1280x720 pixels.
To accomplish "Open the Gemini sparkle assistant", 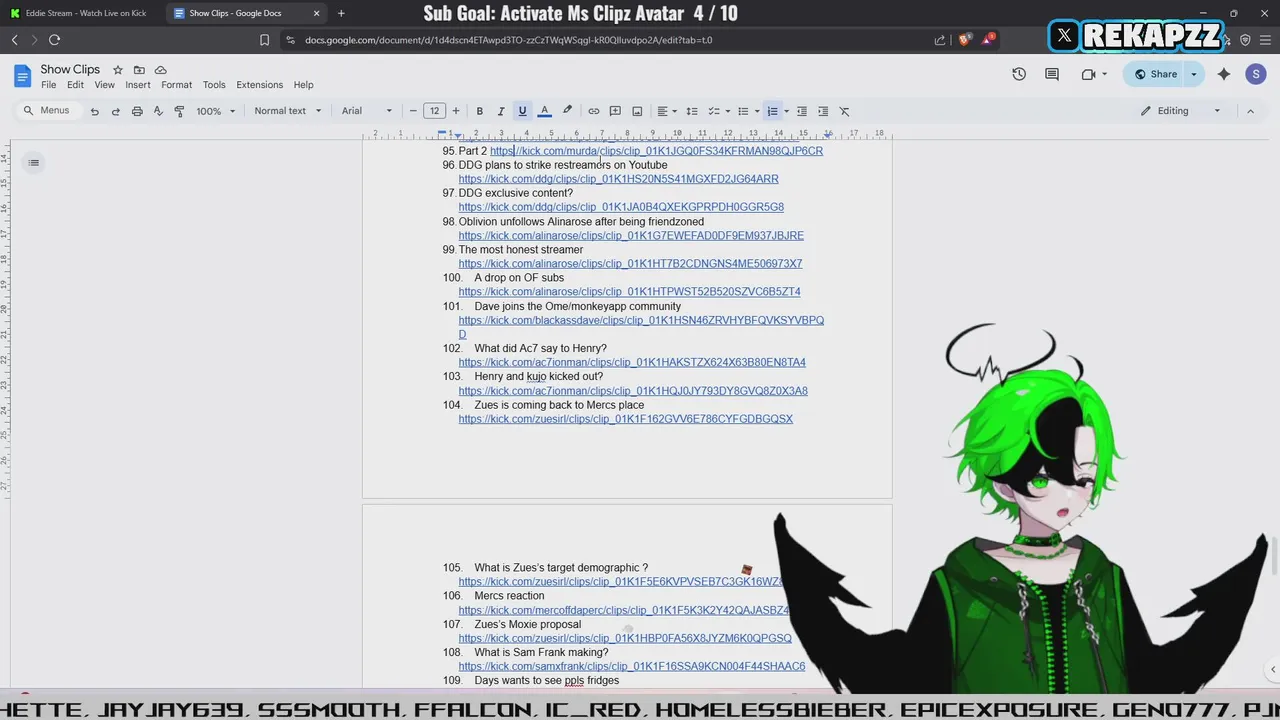I will pyautogui.click(x=1224, y=74).
